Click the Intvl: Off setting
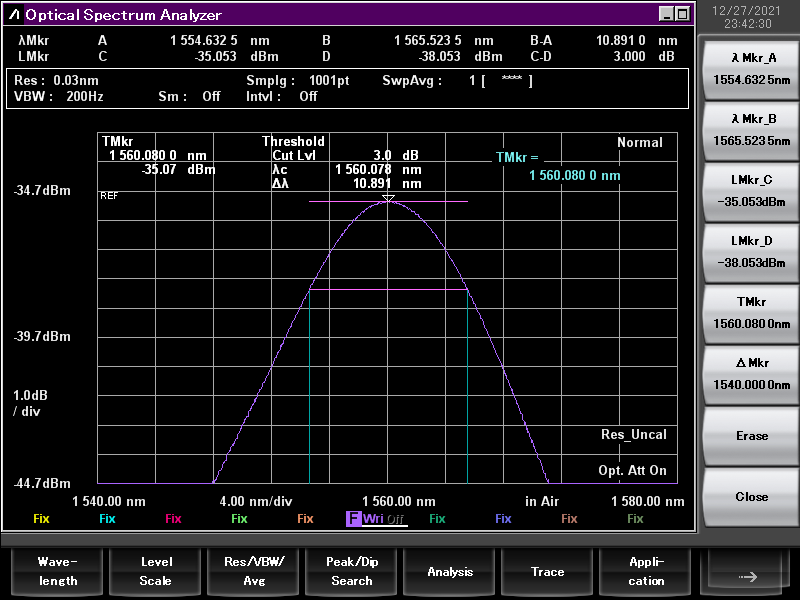Screen dimensions: 800x600 coord(282,96)
